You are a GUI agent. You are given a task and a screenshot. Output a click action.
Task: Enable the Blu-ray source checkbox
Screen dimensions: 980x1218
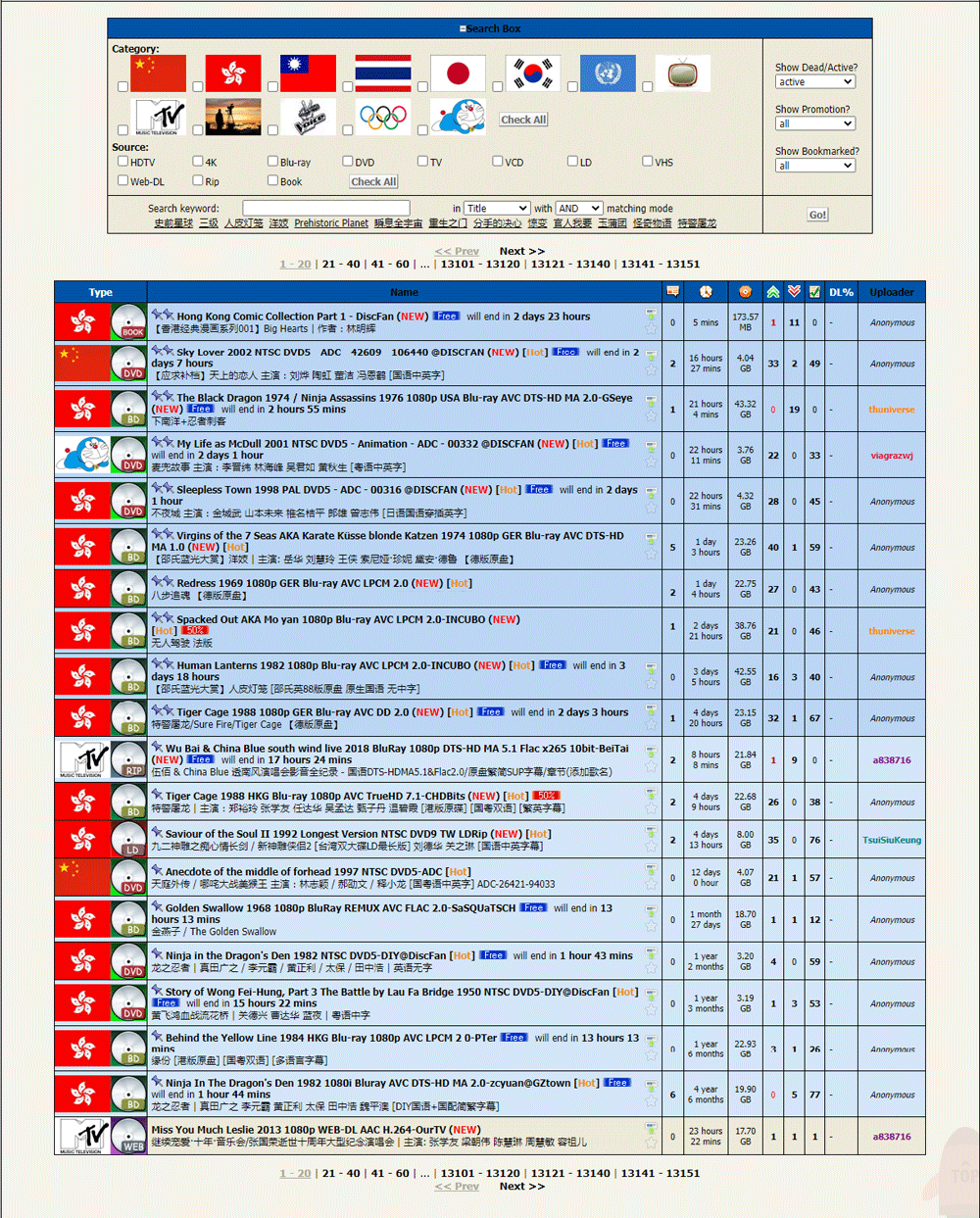pyautogui.click(x=273, y=162)
